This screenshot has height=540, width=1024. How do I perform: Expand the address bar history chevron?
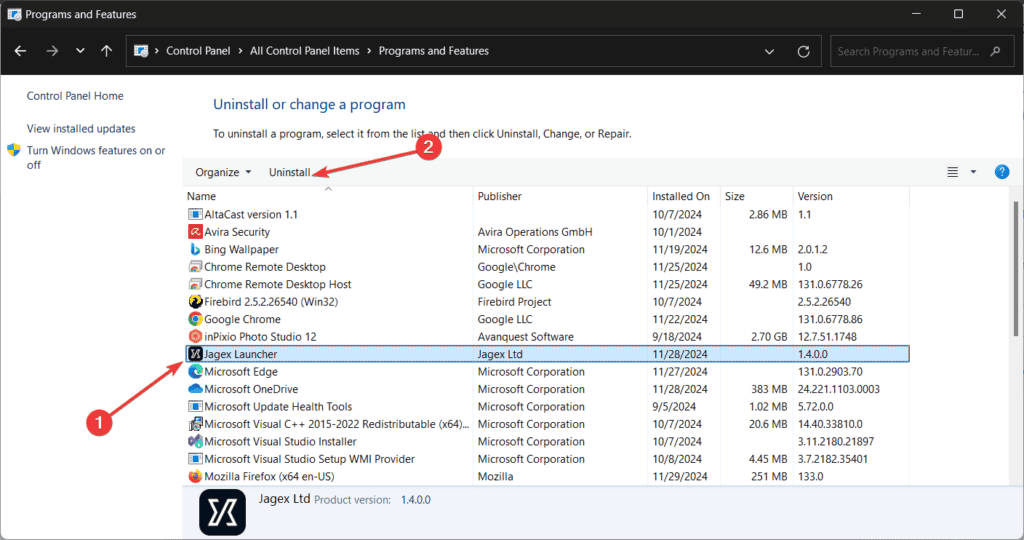tap(769, 51)
